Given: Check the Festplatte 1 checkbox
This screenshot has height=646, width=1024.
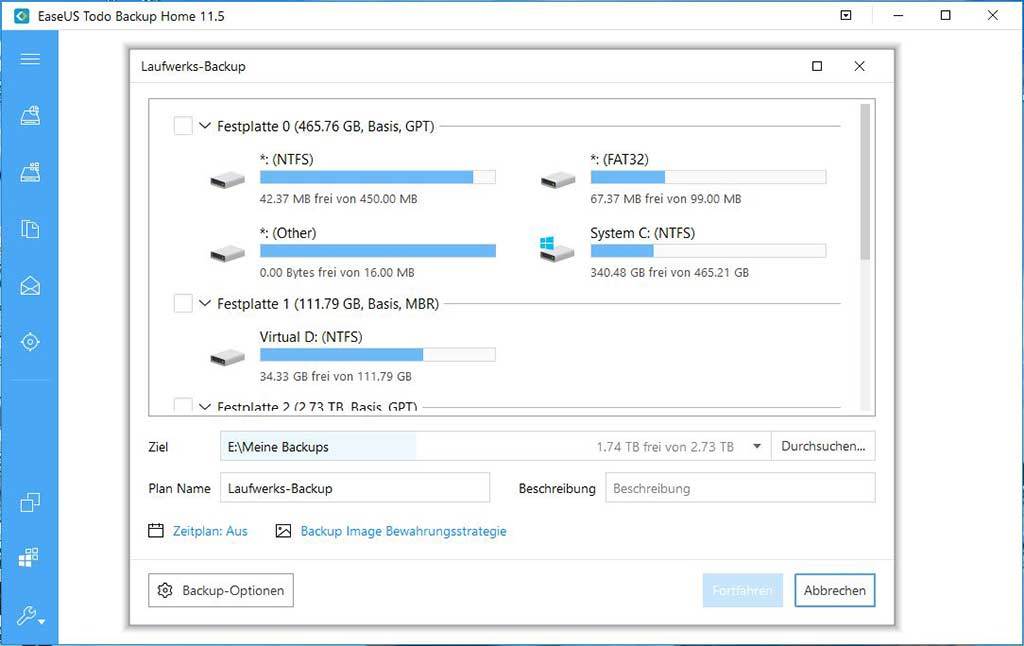Looking at the screenshot, I should 183,303.
